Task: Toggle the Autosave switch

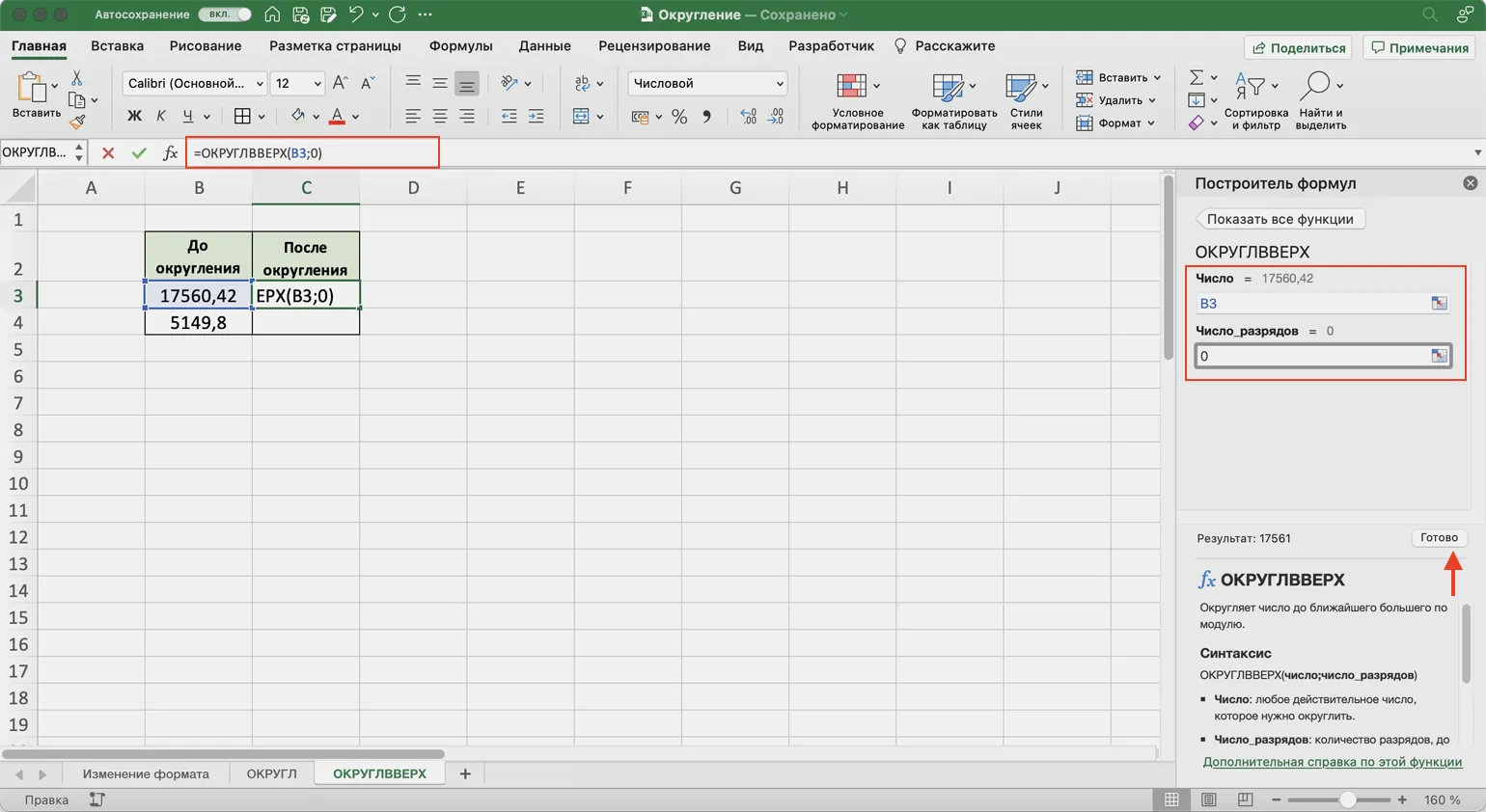Action: click(x=225, y=14)
